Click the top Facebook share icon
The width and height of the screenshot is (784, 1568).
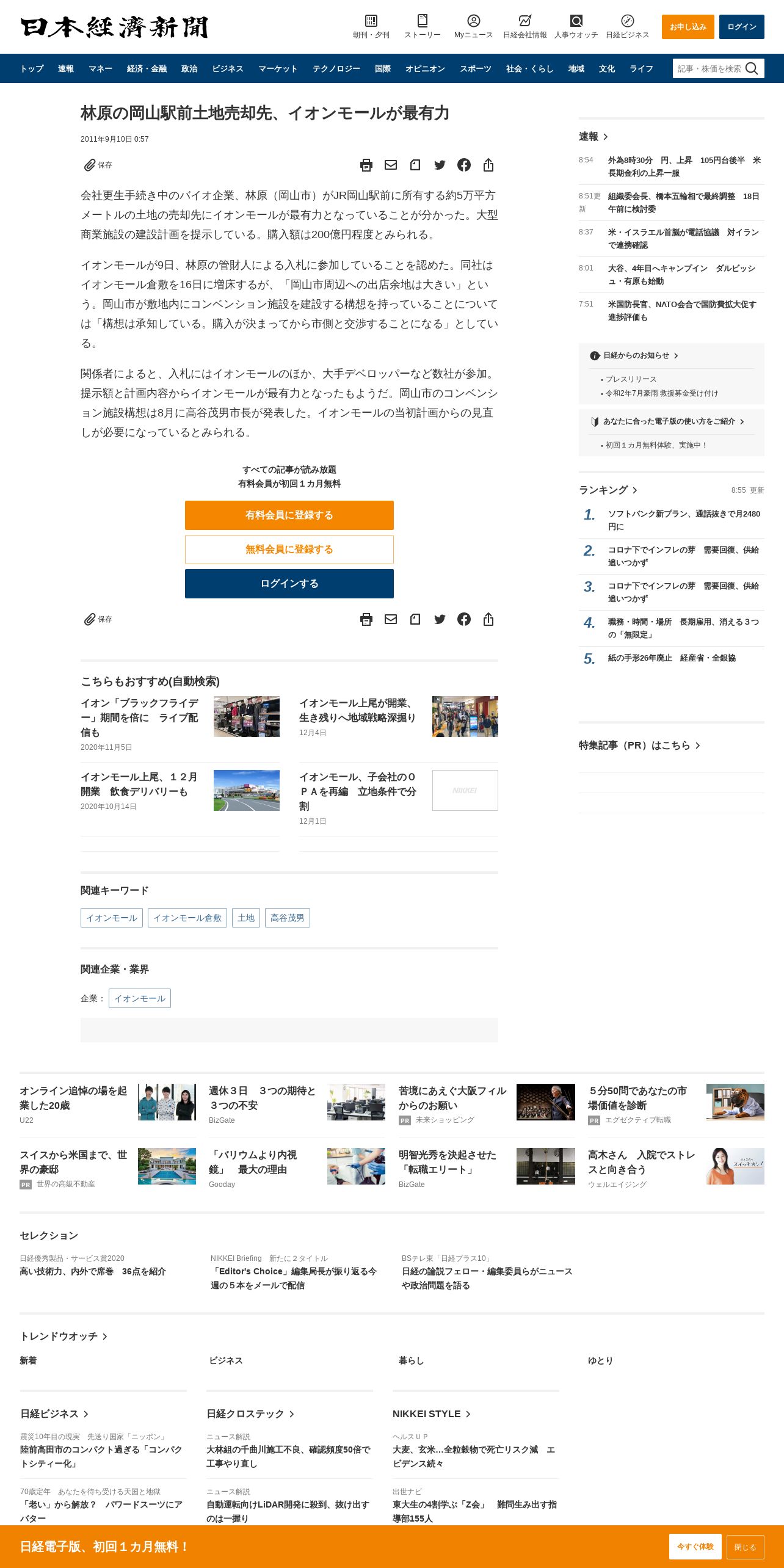(x=464, y=165)
